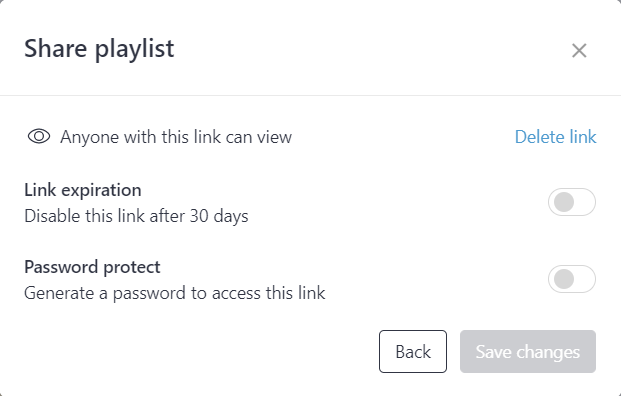The height and width of the screenshot is (396, 621).
Task: Remove link access via Delete link
Action: coord(555,137)
